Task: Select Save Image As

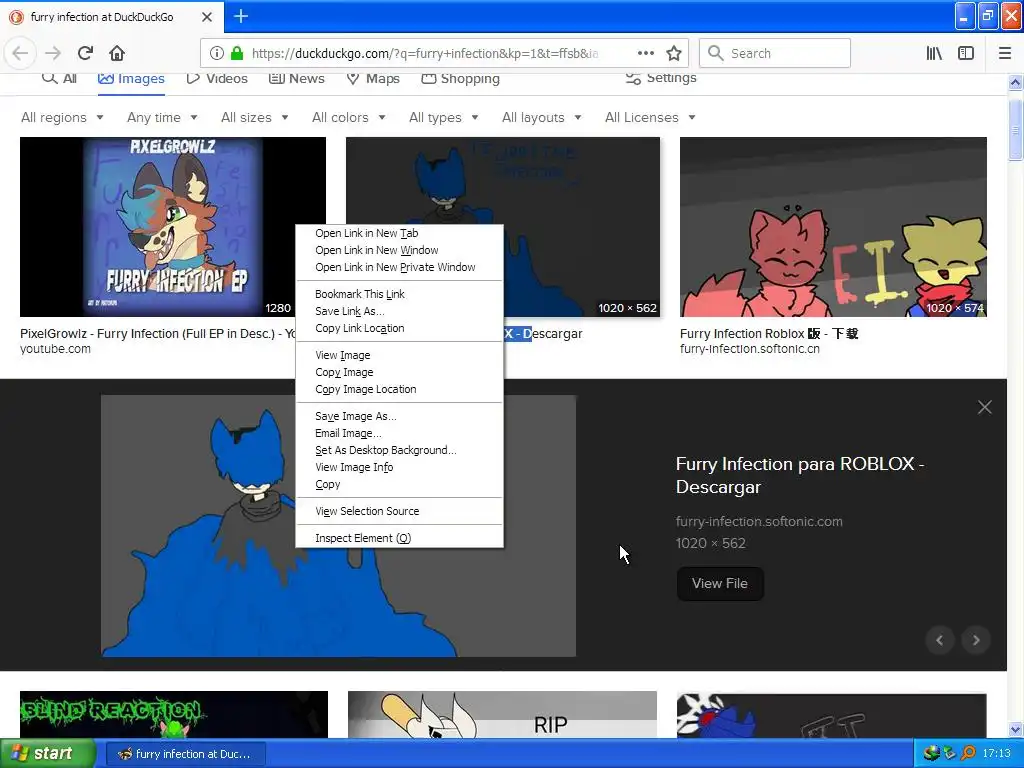Action: click(x=399, y=415)
